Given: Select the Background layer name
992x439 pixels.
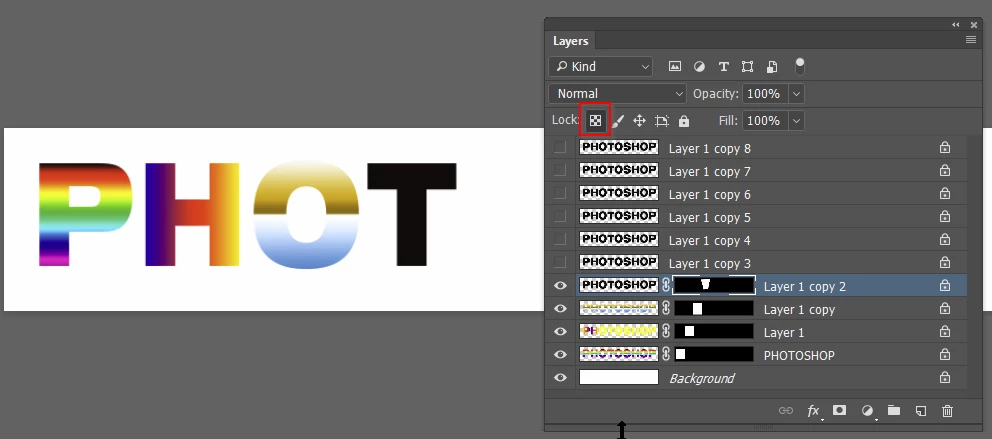Looking at the screenshot, I should 702,378.
